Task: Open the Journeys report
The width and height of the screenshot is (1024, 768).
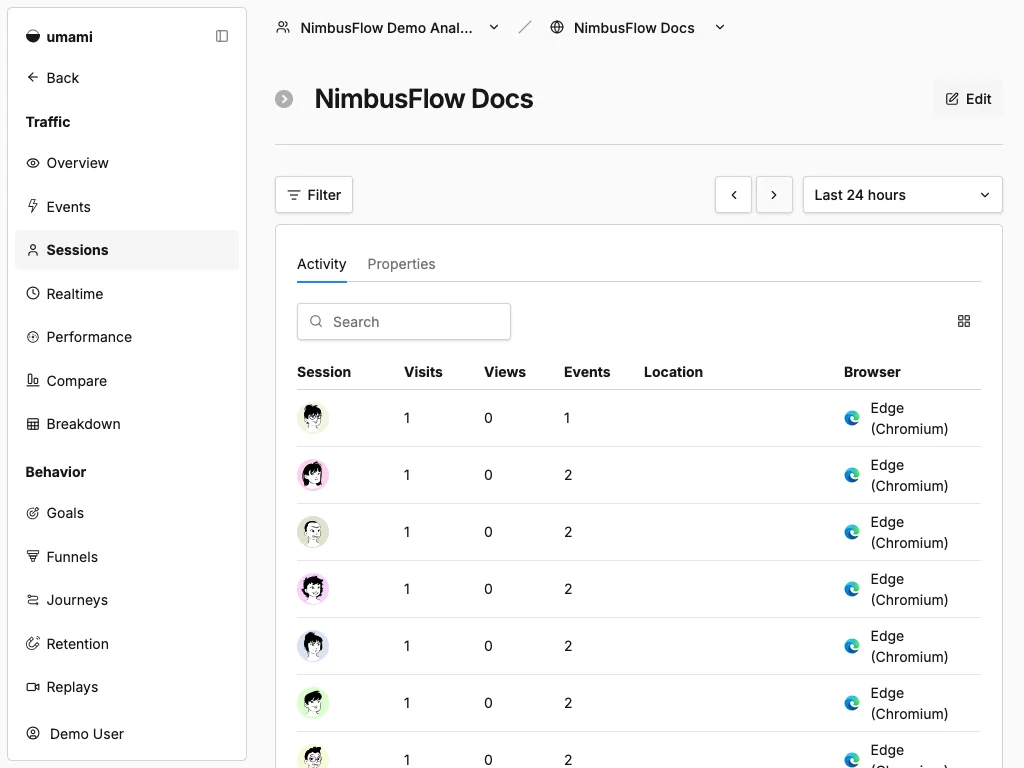Action: tap(127, 600)
